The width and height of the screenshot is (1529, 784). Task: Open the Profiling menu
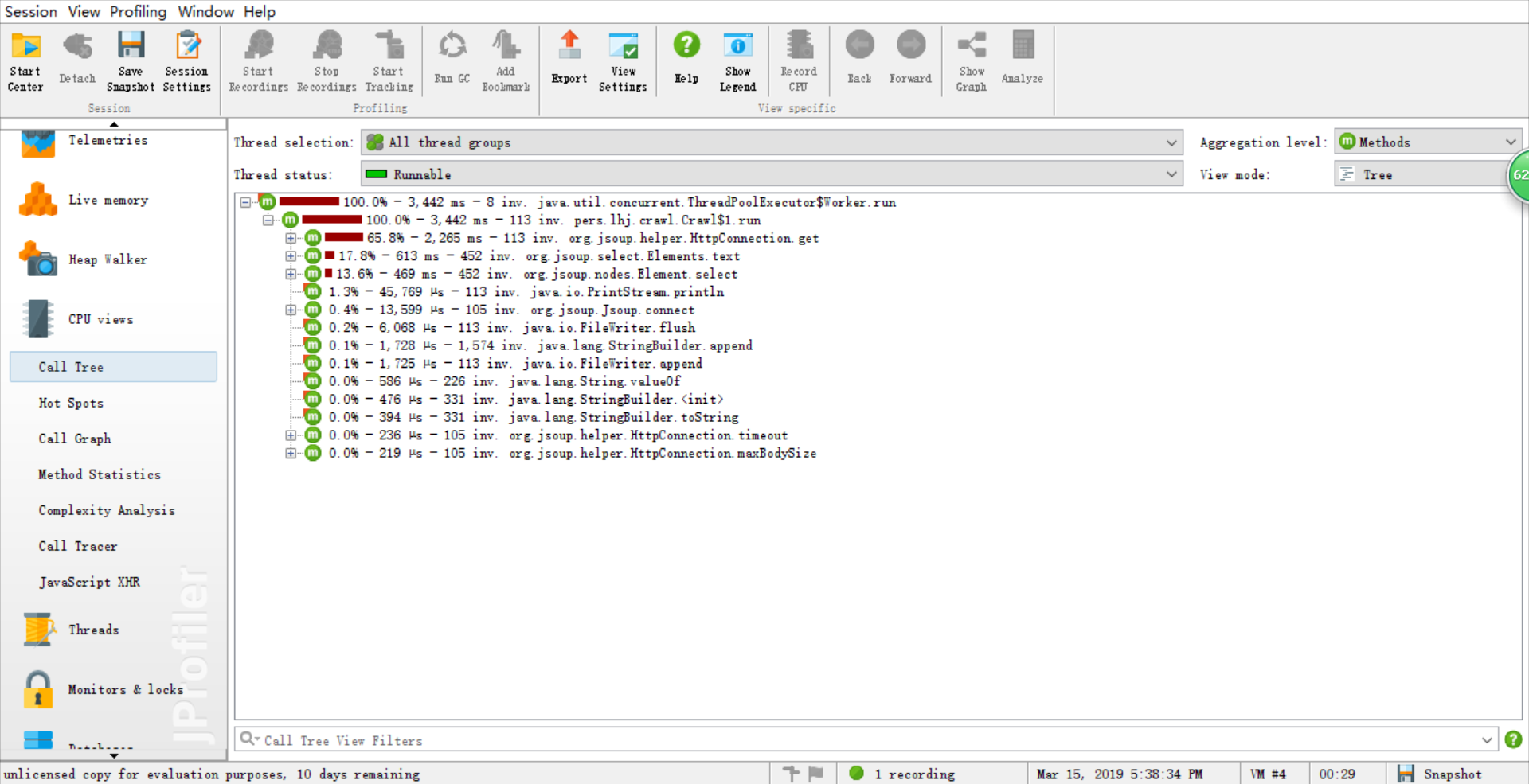coord(139,12)
